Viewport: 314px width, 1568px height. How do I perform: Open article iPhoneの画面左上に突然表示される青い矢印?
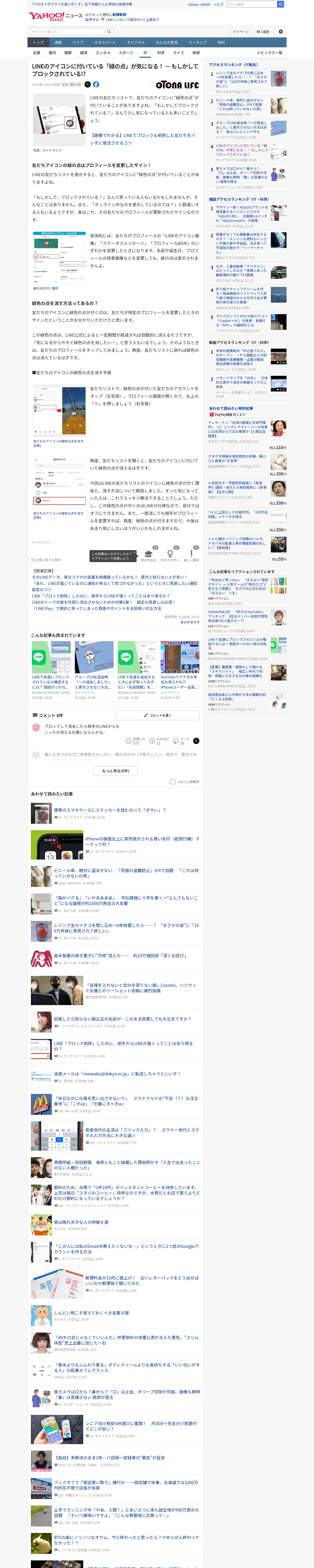click(142, 841)
